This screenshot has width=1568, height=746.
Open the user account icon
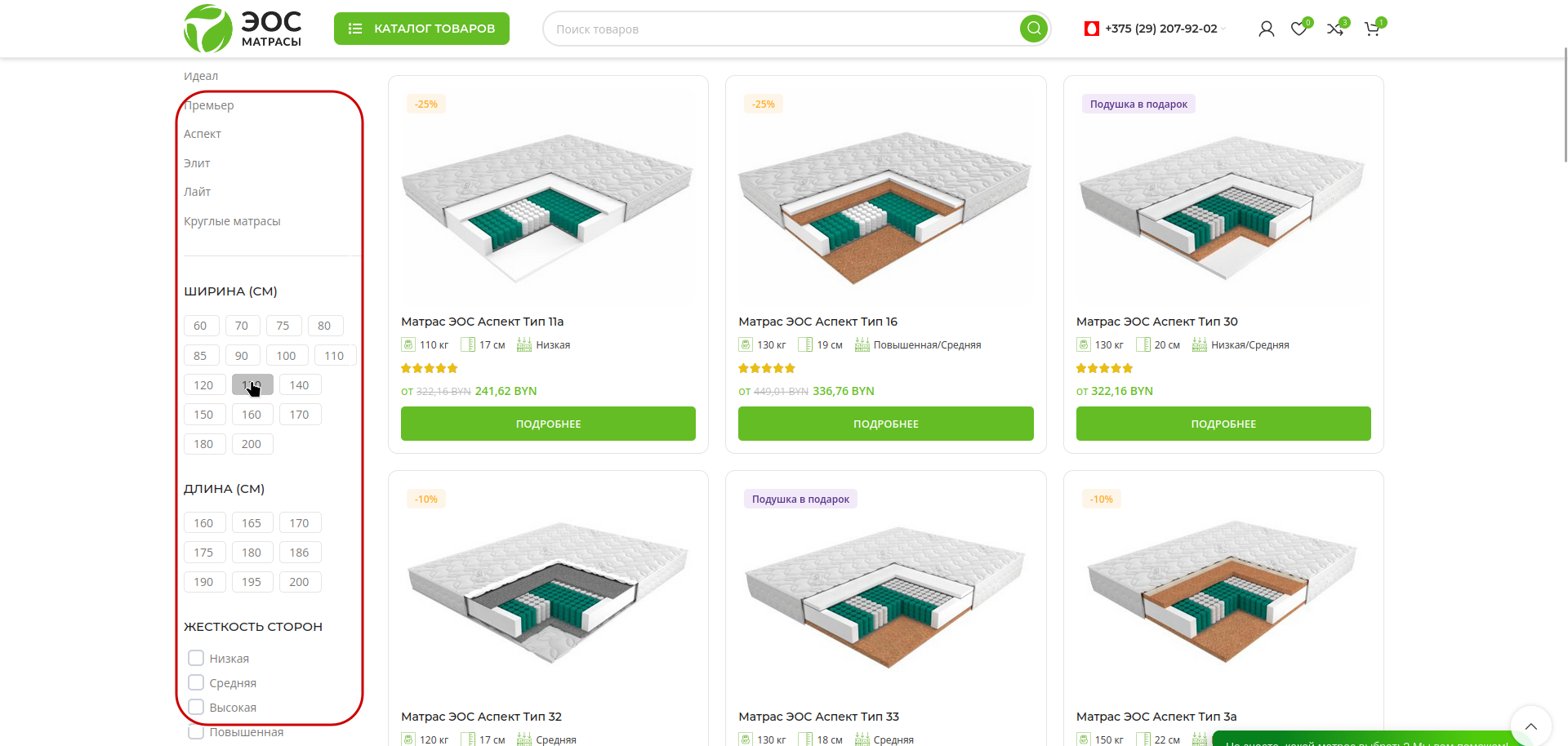pos(1266,29)
